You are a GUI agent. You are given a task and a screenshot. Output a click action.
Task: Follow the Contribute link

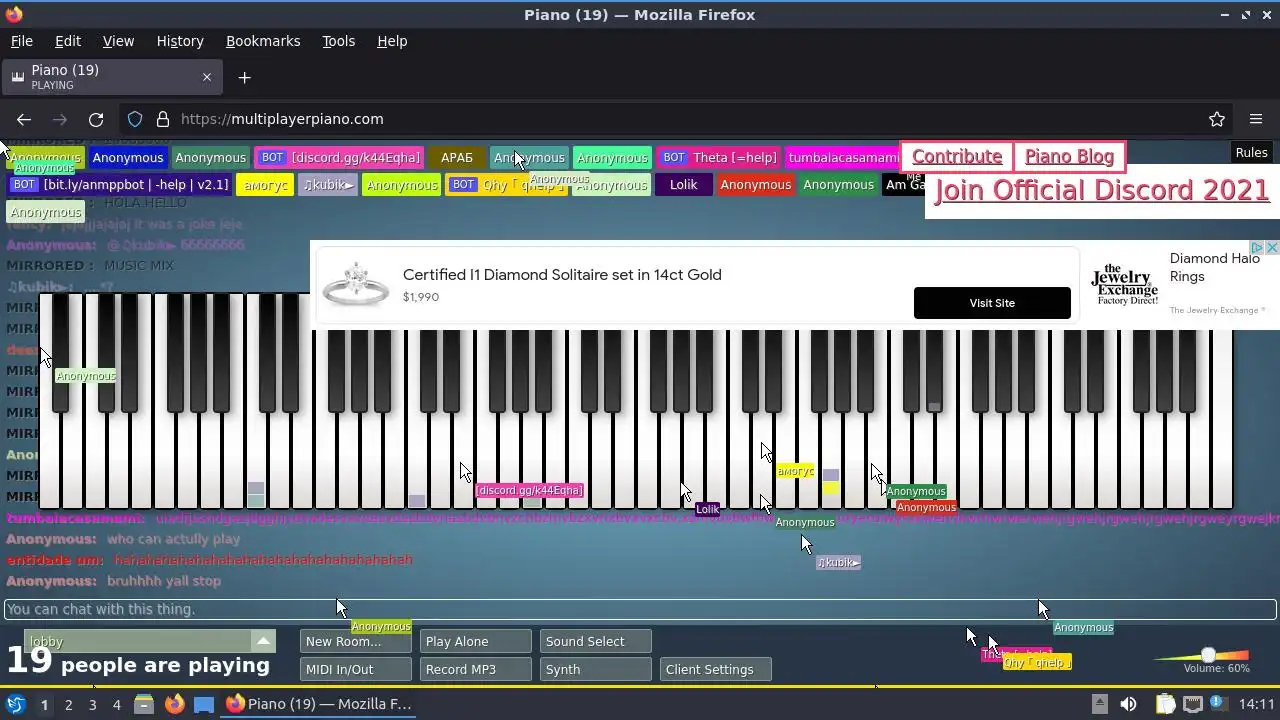click(957, 156)
